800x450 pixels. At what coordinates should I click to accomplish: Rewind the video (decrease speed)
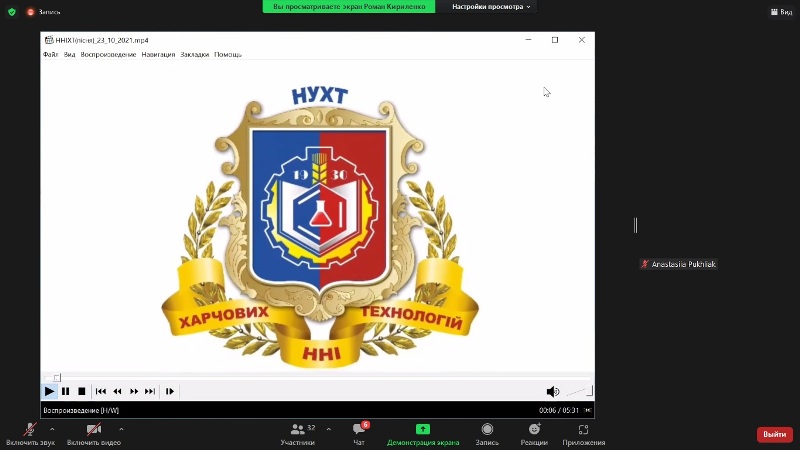[117, 391]
